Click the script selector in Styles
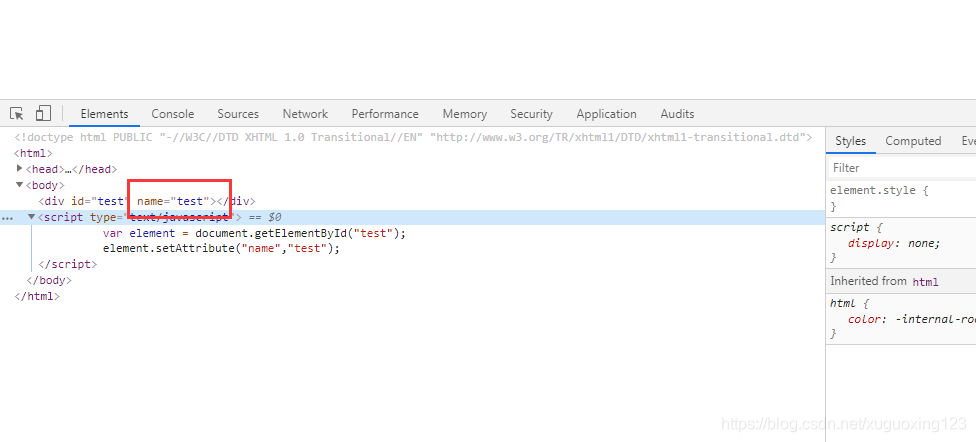The width and height of the screenshot is (976, 442). (x=850, y=227)
